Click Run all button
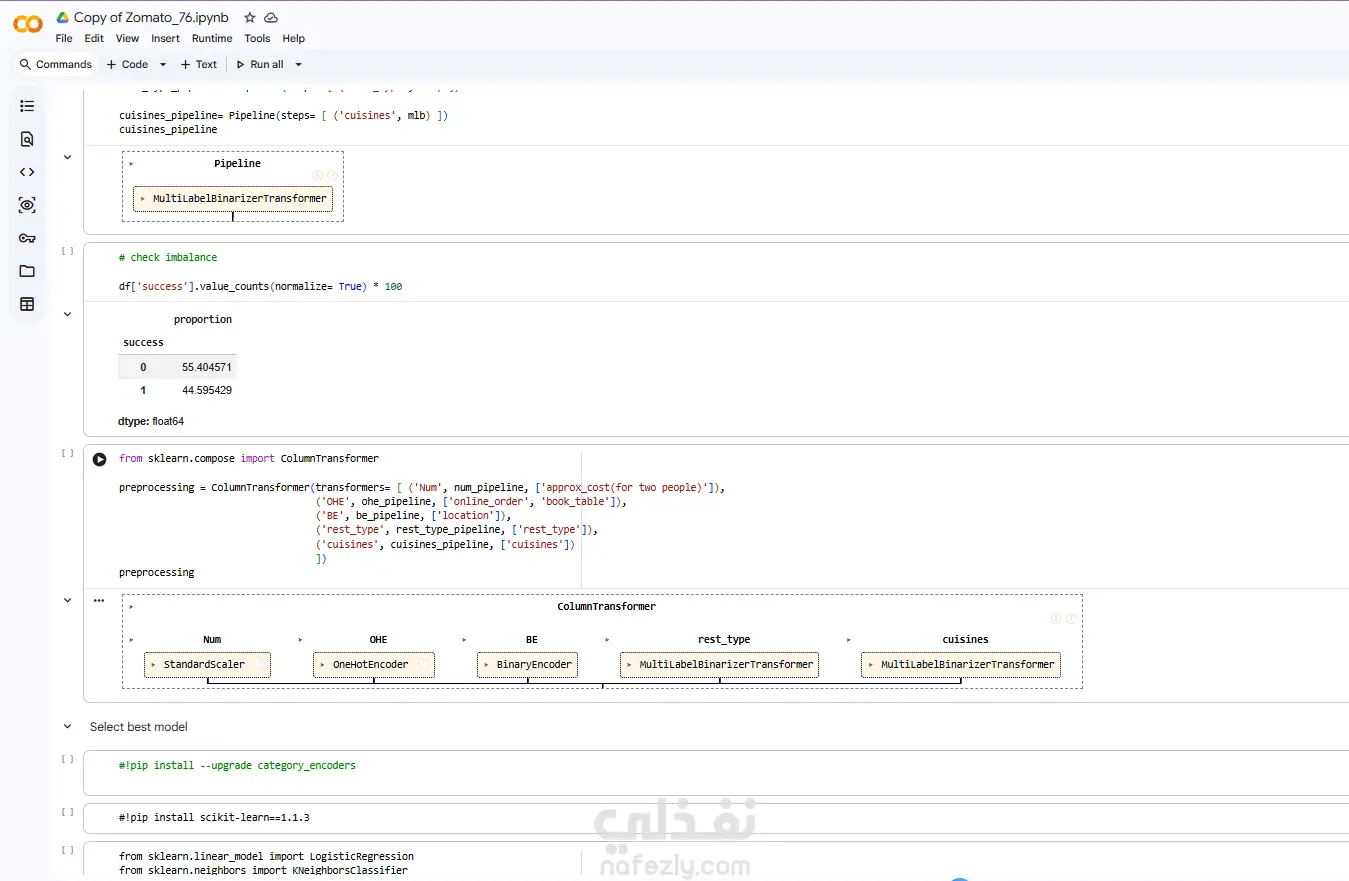 [260, 64]
